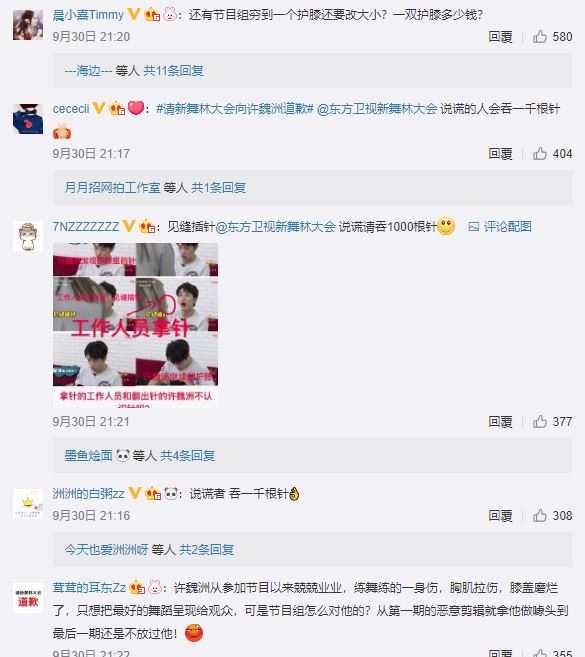Click 7NZZZZZZZ's cat avatar
Image resolution: width=585 pixels, height=657 pixels.
(x=28, y=236)
